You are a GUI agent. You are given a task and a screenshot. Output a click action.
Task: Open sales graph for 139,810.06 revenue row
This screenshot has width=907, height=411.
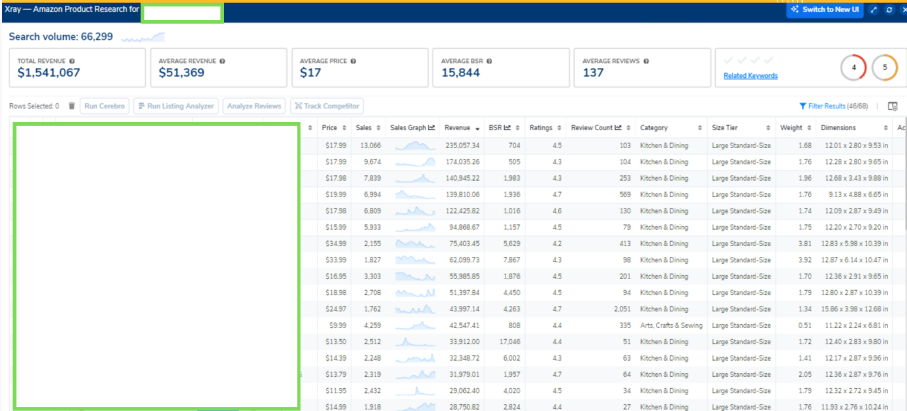tap(415, 194)
